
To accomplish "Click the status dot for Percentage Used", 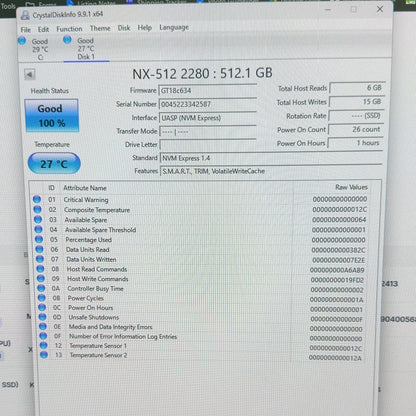I will pyautogui.click(x=39, y=239).
